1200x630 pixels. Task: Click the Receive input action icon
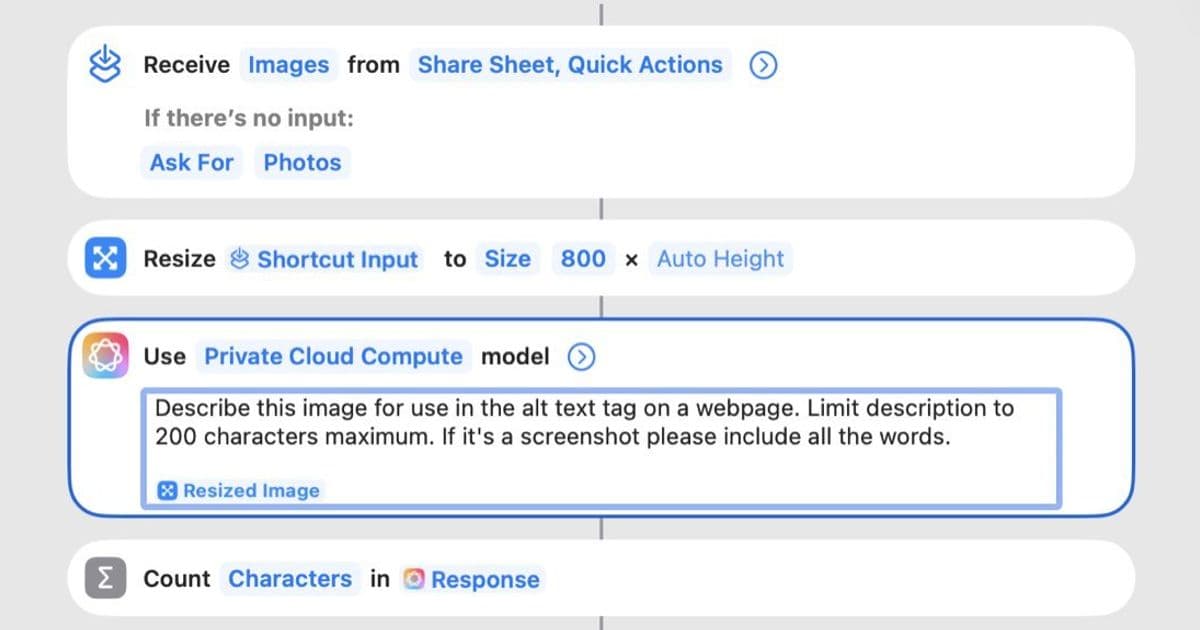pos(105,66)
